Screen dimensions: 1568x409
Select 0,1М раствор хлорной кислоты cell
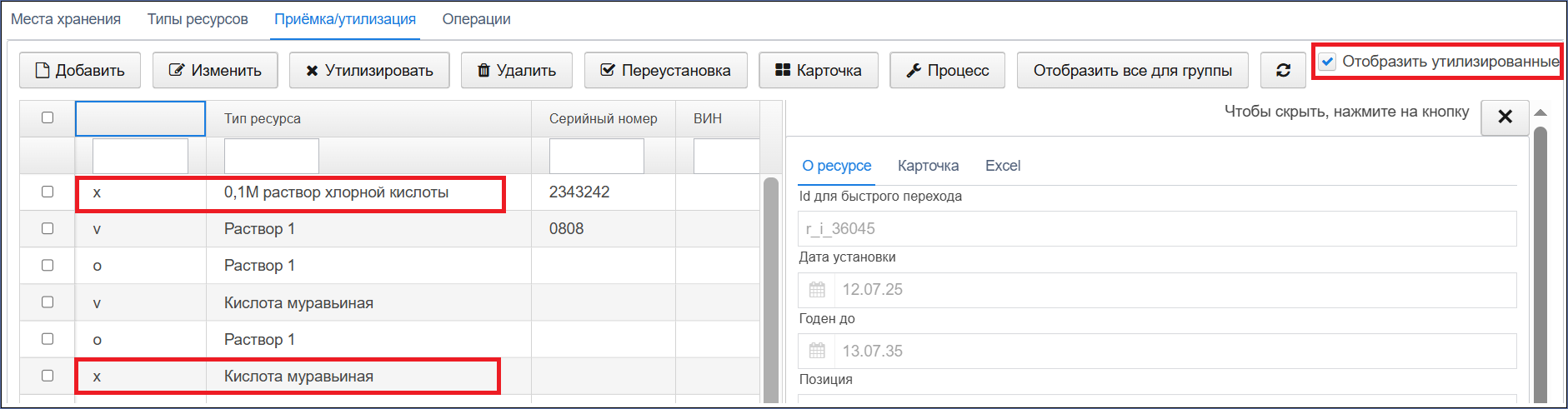(368, 192)
